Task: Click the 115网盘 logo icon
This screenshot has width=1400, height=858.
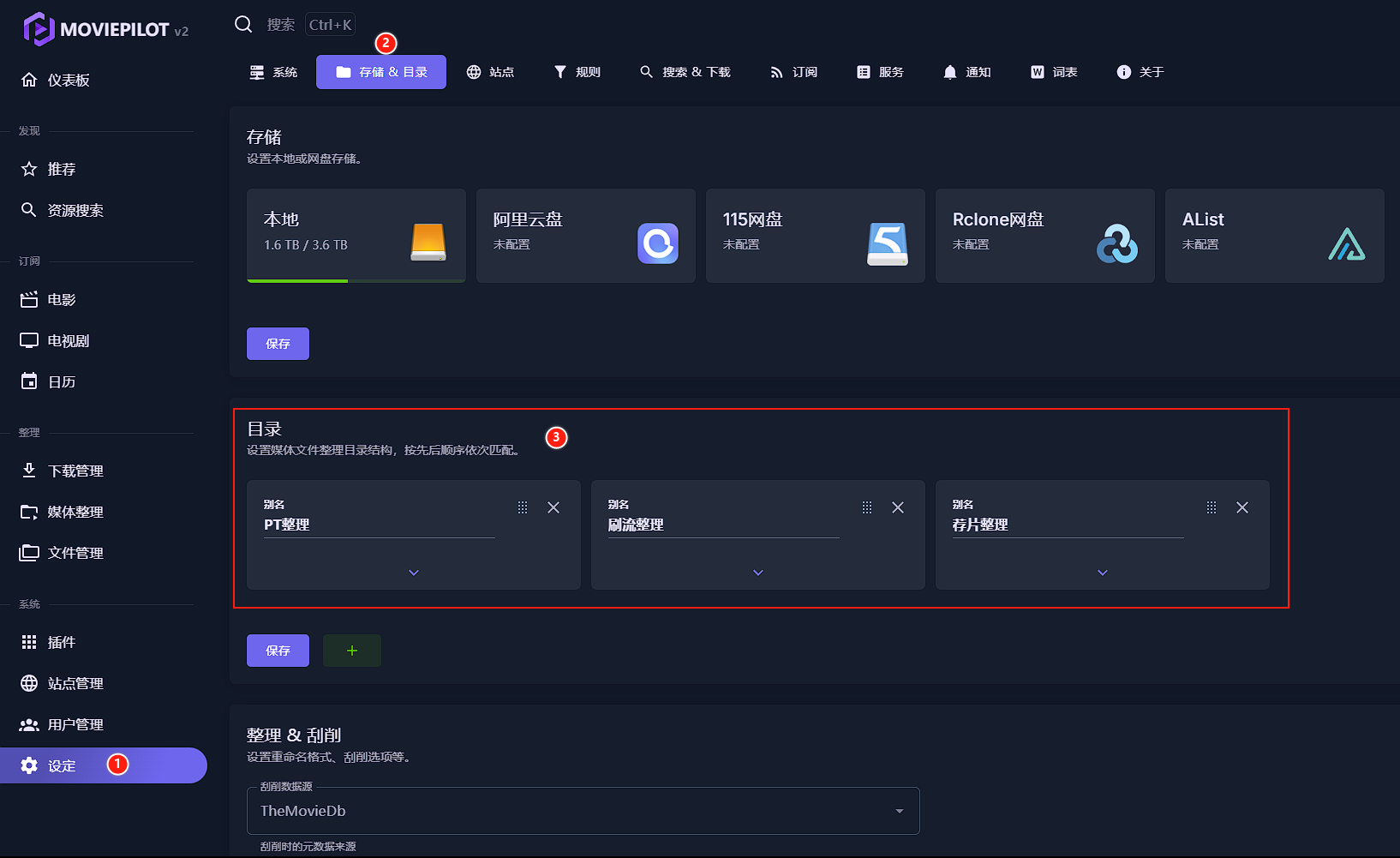Action: tap(888, 244)
